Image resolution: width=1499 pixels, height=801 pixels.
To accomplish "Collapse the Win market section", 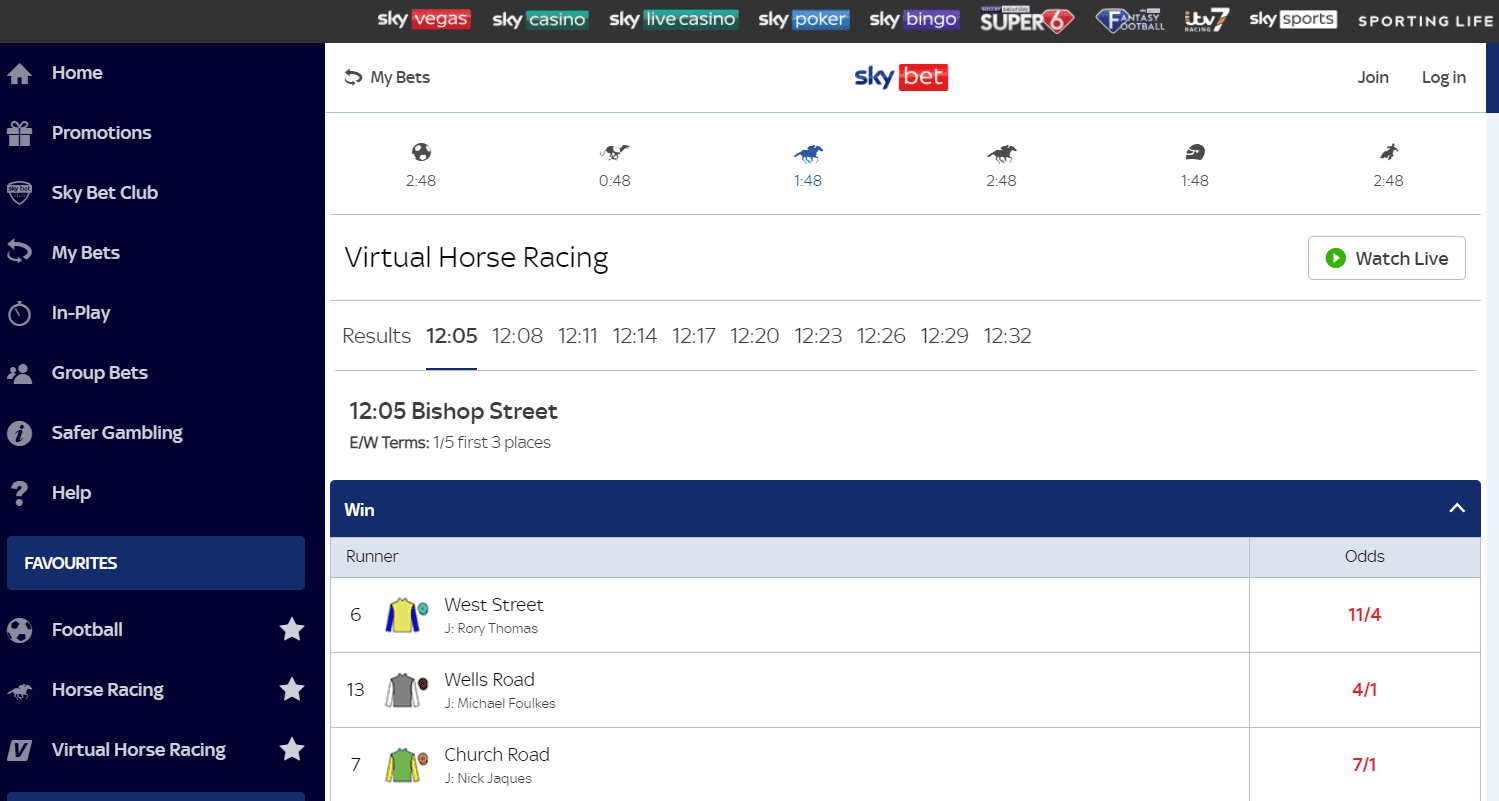I will tap(1457, 509).
